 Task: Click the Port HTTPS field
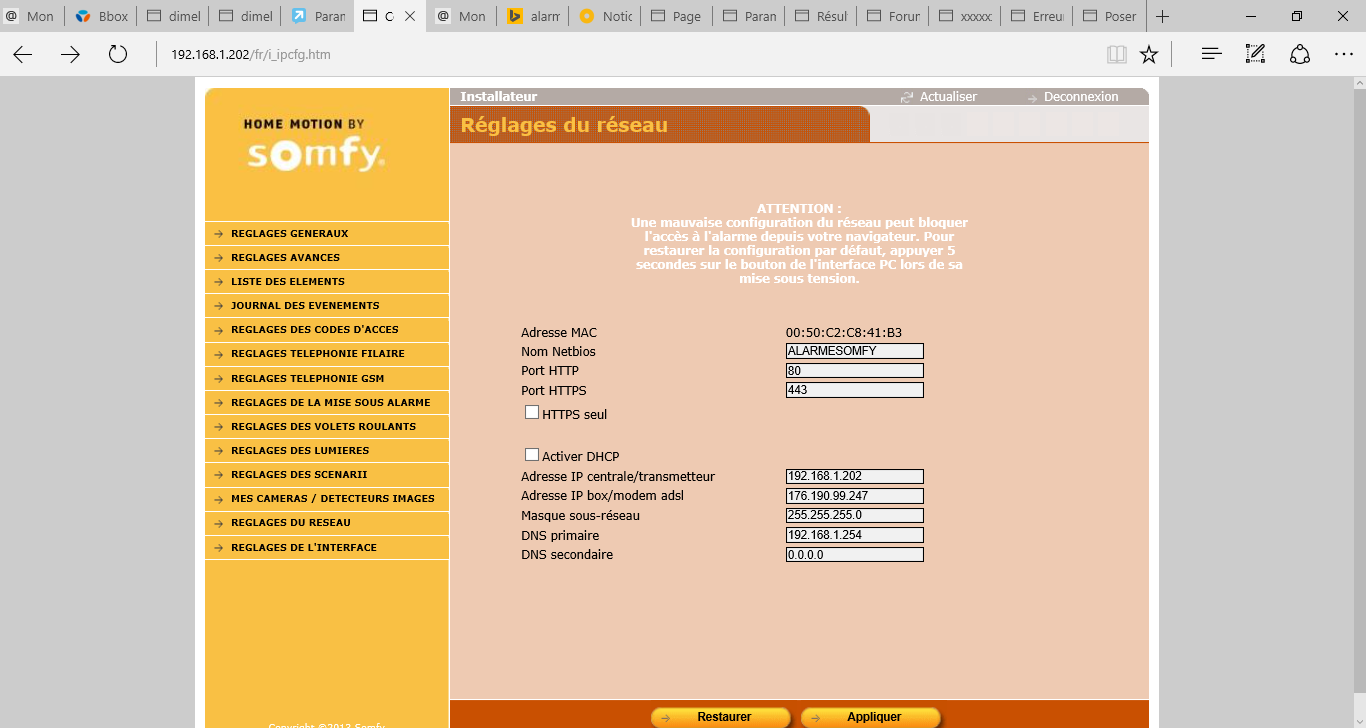[x=855, y=390]
